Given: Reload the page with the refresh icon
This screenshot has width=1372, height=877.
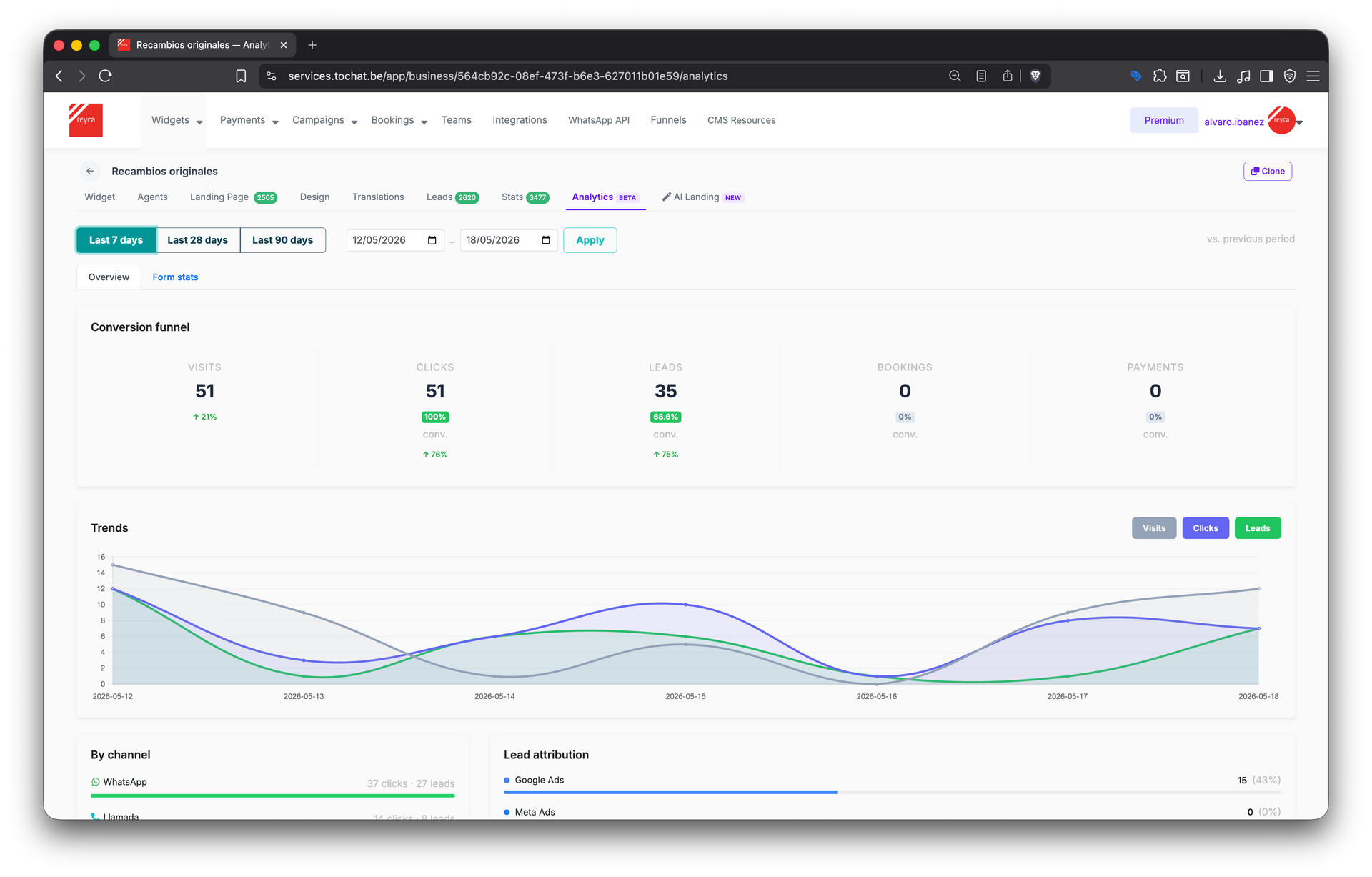Looking at the screenshot, I should [106, 76].
